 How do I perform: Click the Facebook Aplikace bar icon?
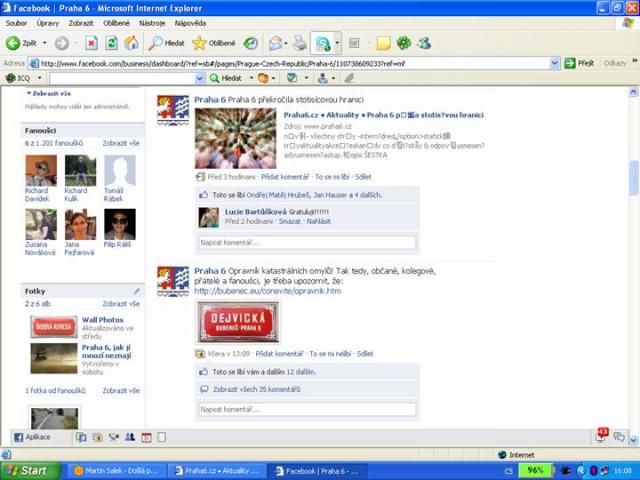32,437
